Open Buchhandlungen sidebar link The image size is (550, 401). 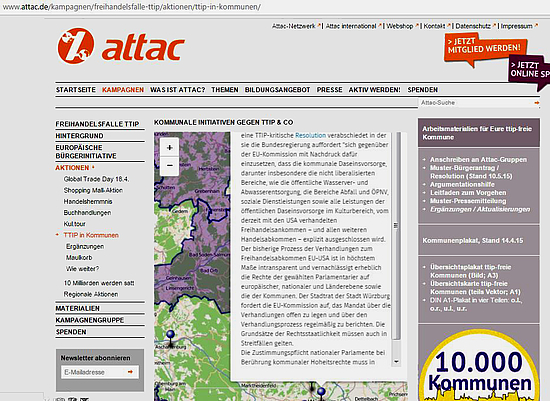click(x=87, y=213)
